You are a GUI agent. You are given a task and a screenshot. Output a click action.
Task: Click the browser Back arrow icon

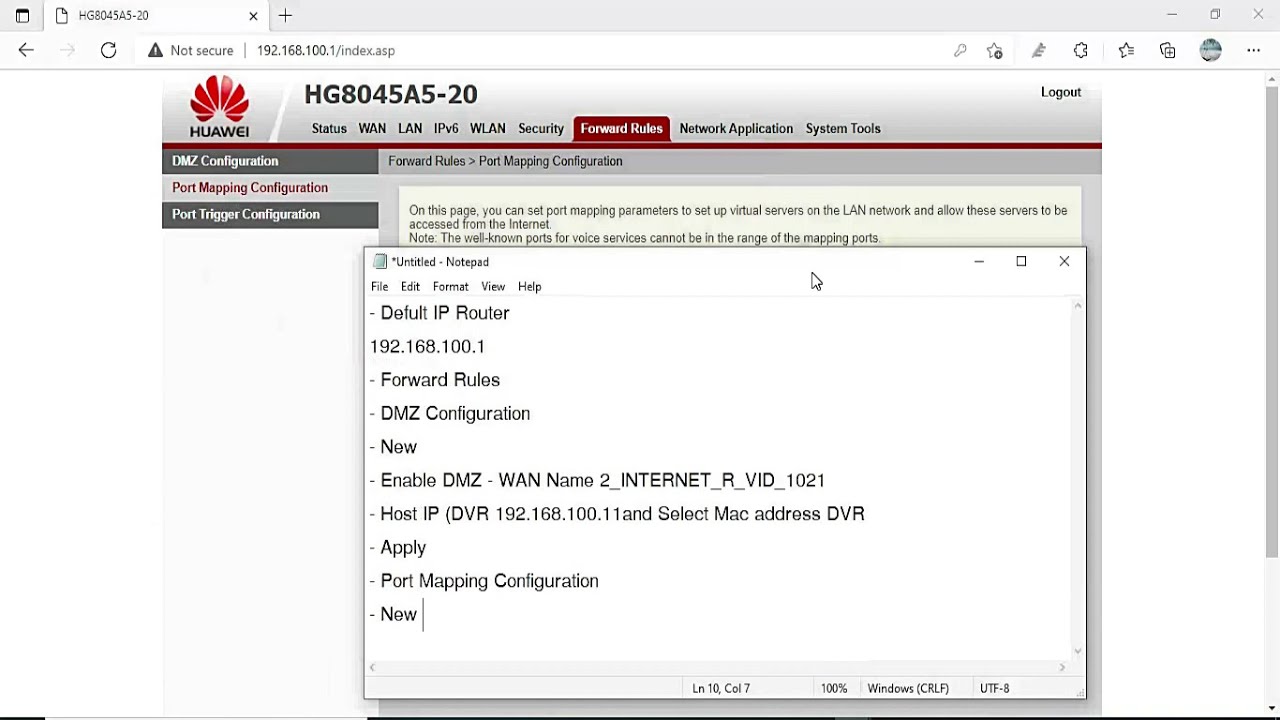26,50
